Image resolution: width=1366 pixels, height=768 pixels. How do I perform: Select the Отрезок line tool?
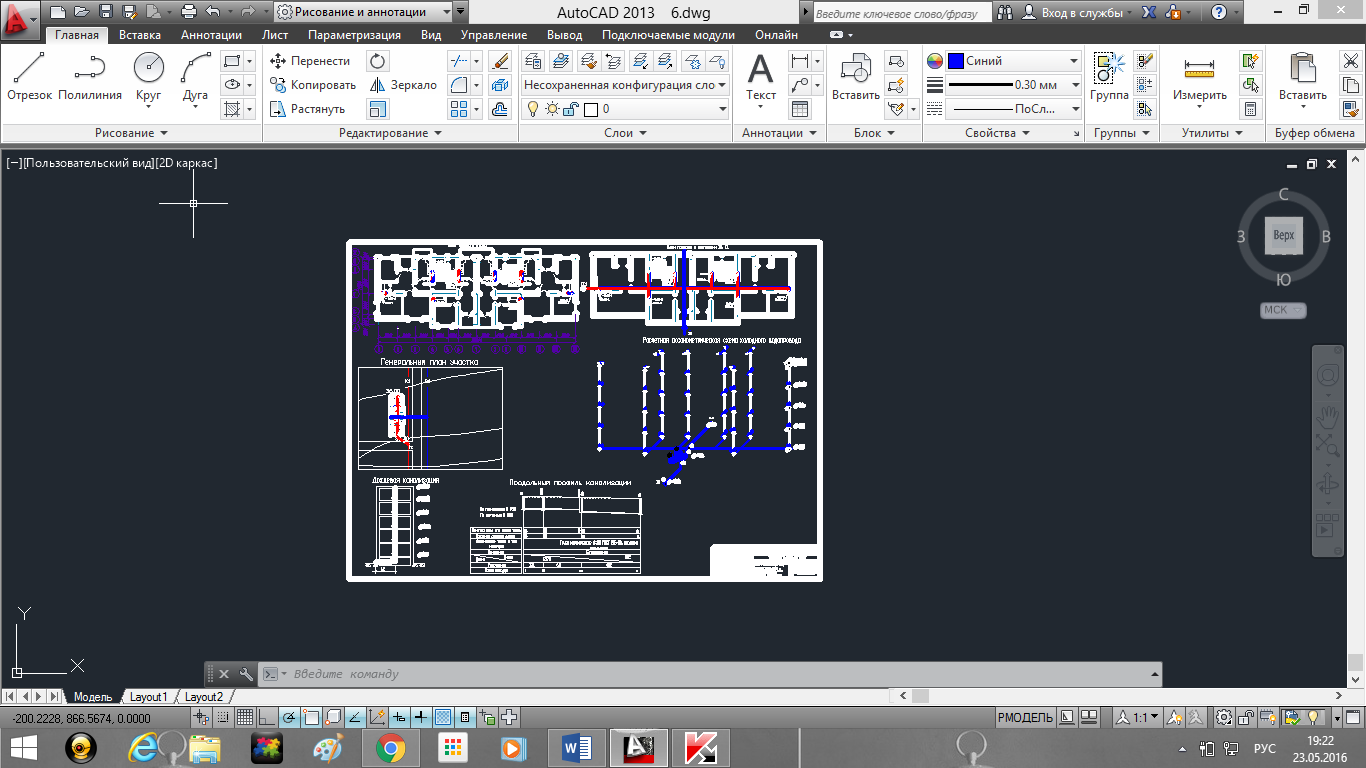[x=29, y=77]
